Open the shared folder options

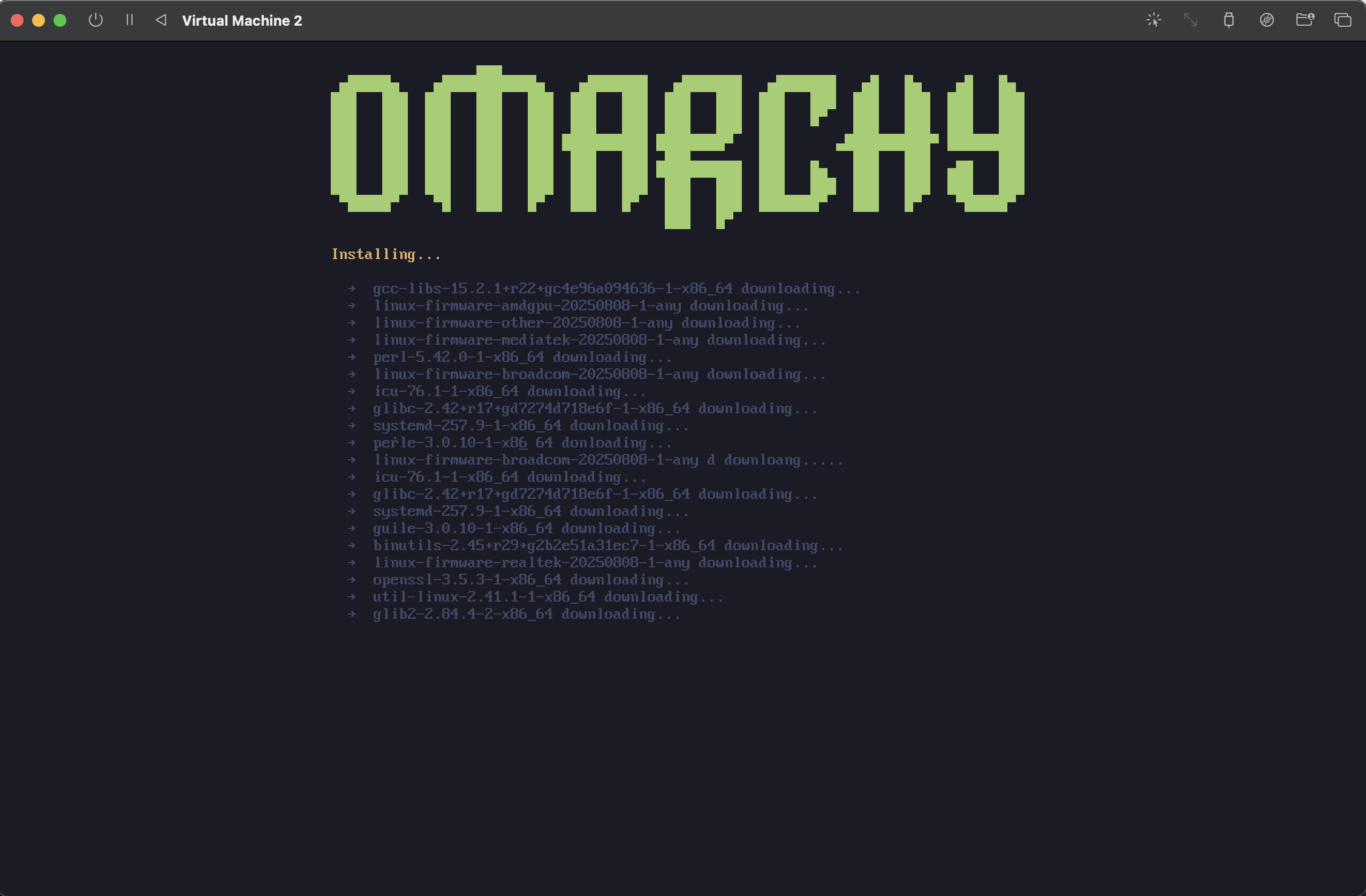[x=1304, y=20]
